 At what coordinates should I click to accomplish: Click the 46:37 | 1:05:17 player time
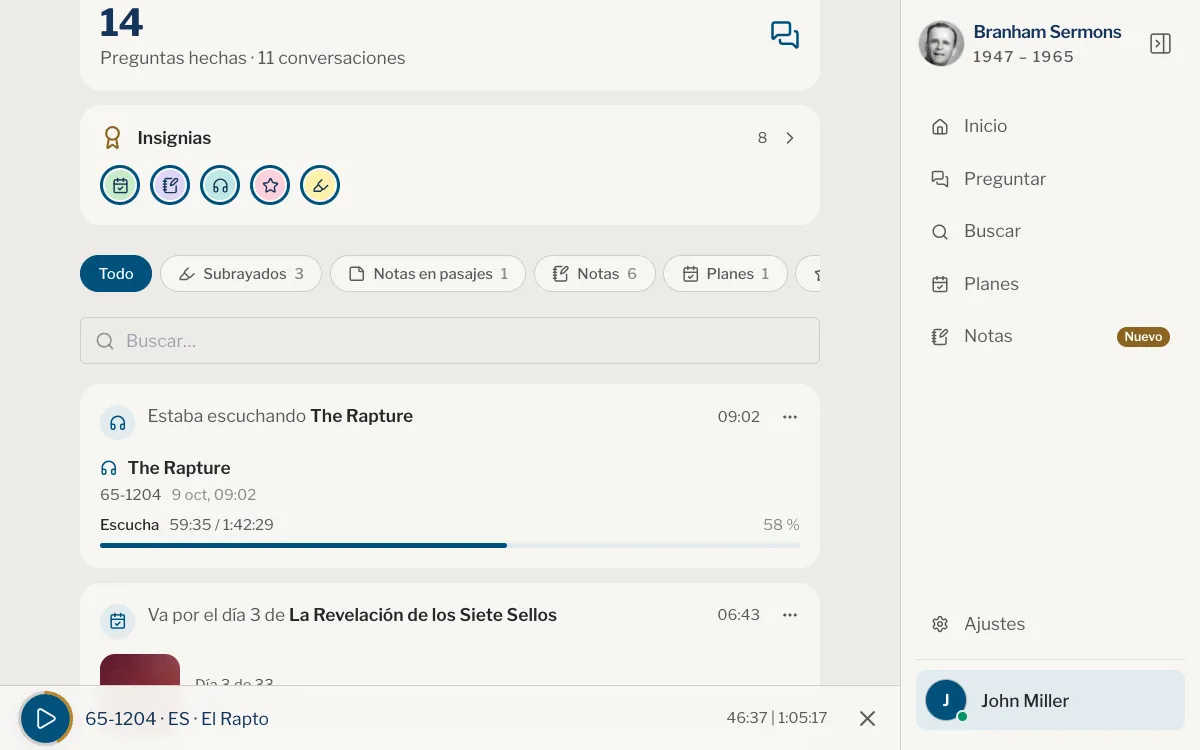pos(777,718)
